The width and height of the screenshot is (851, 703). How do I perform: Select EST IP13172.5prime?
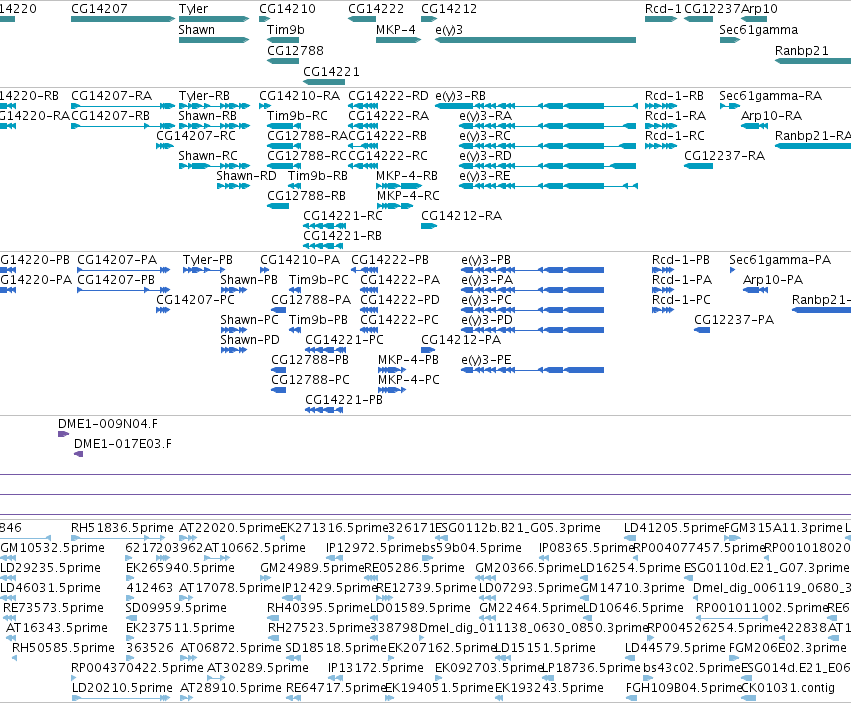pyautogui.click(x=376, y=668)
